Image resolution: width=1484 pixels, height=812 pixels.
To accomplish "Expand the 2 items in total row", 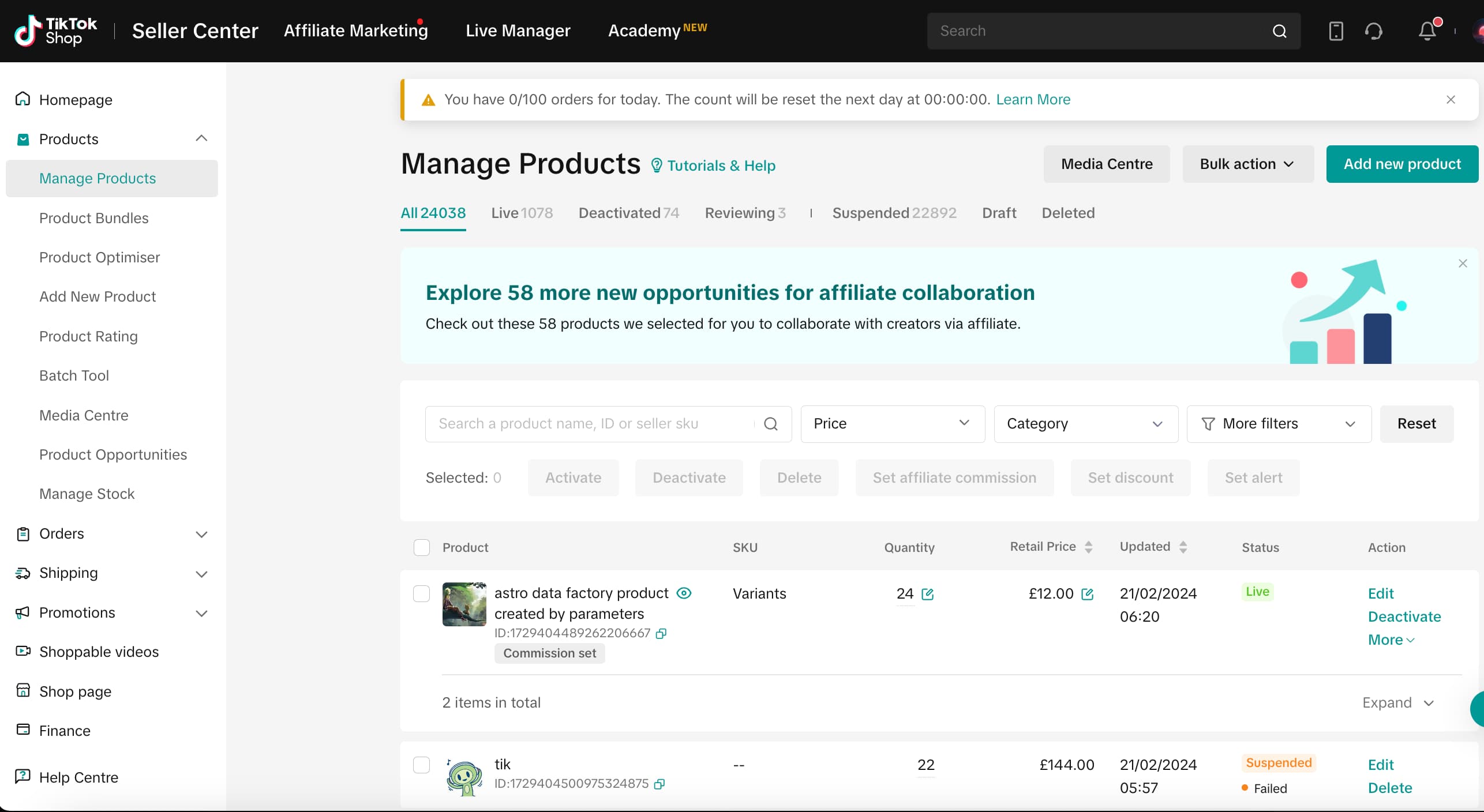I will [x=1398, y=702].
